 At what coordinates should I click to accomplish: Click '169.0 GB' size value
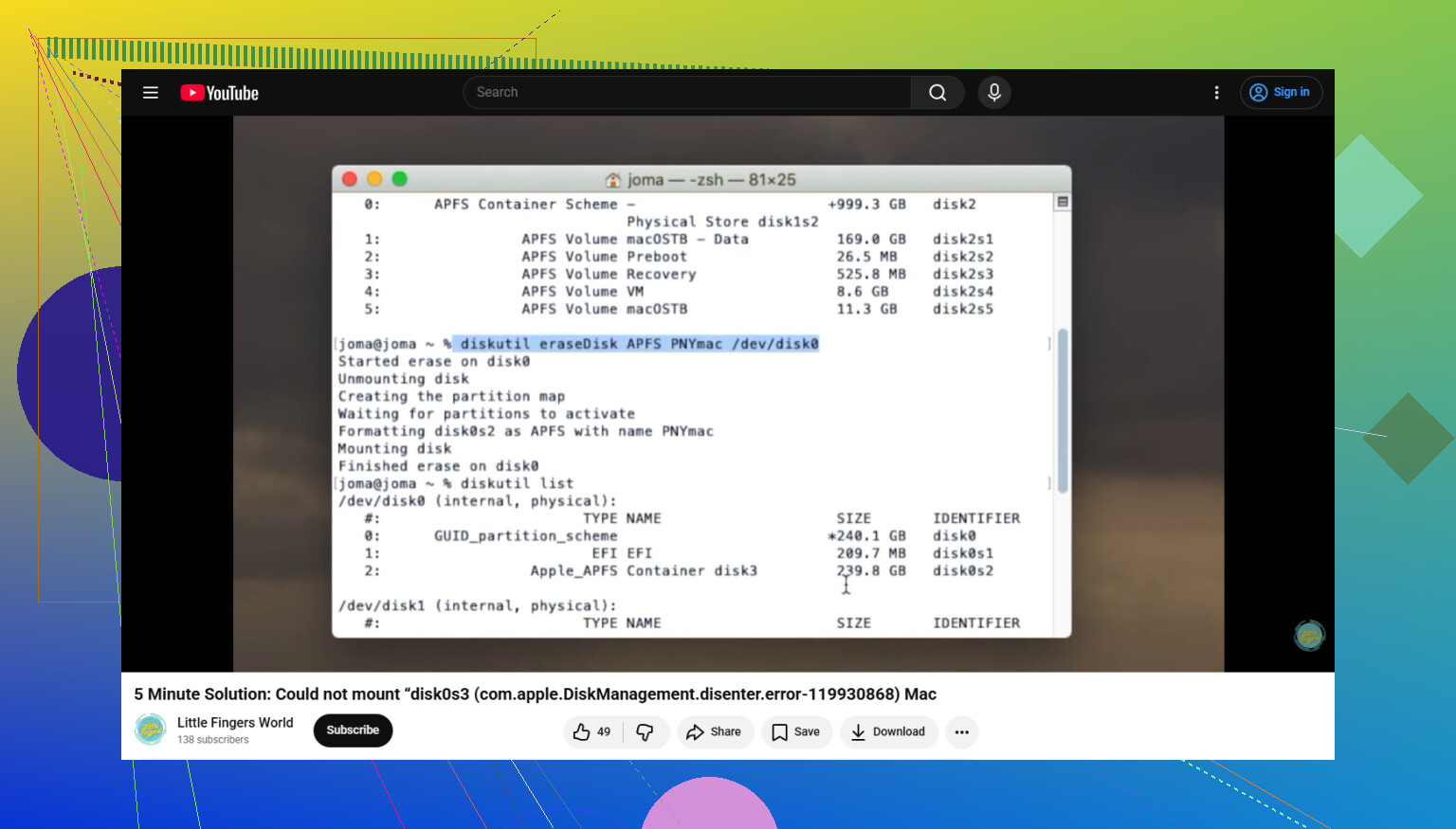point(871,240)
